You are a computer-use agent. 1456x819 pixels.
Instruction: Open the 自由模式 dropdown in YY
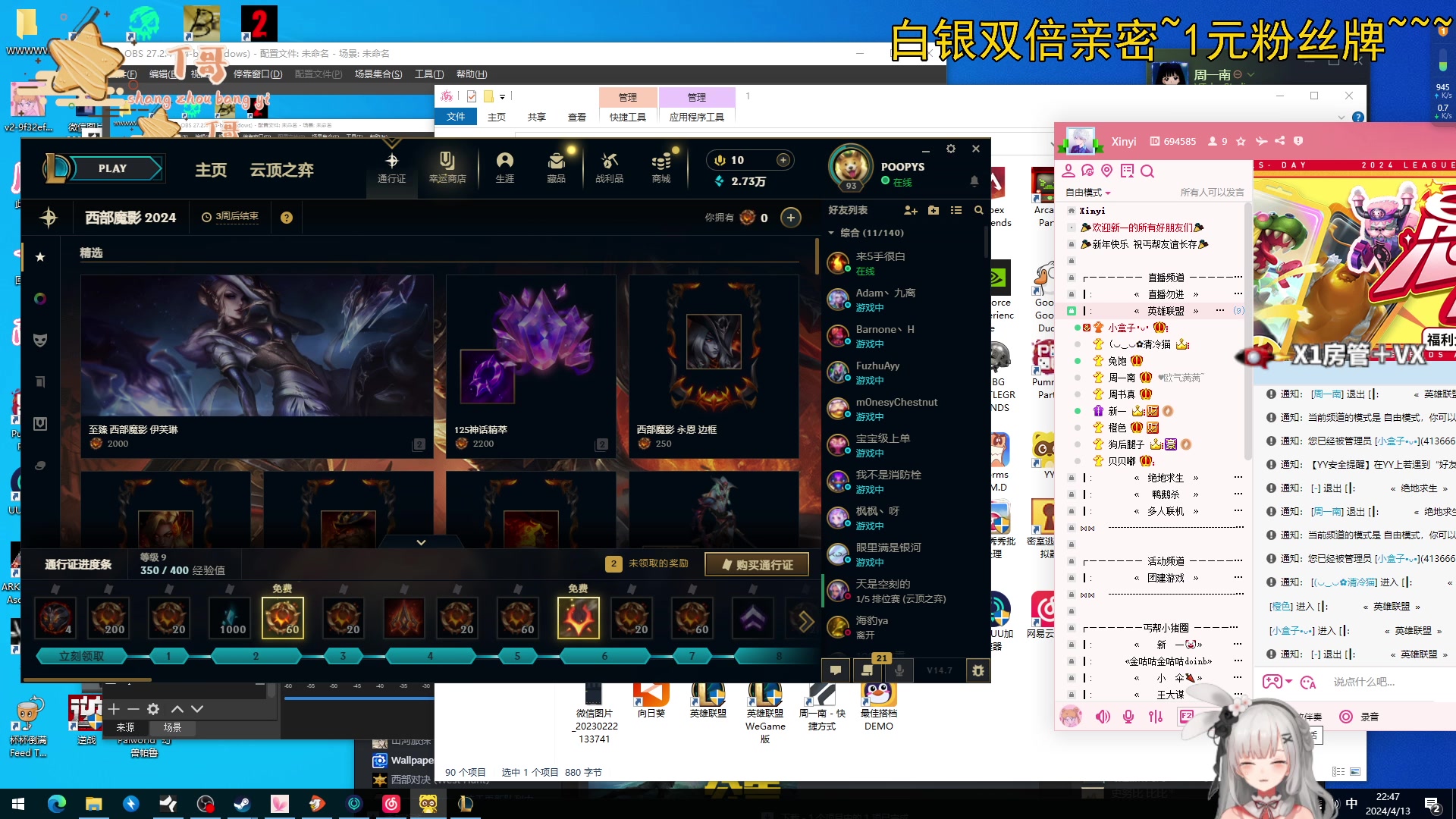tap(1088, 193)
